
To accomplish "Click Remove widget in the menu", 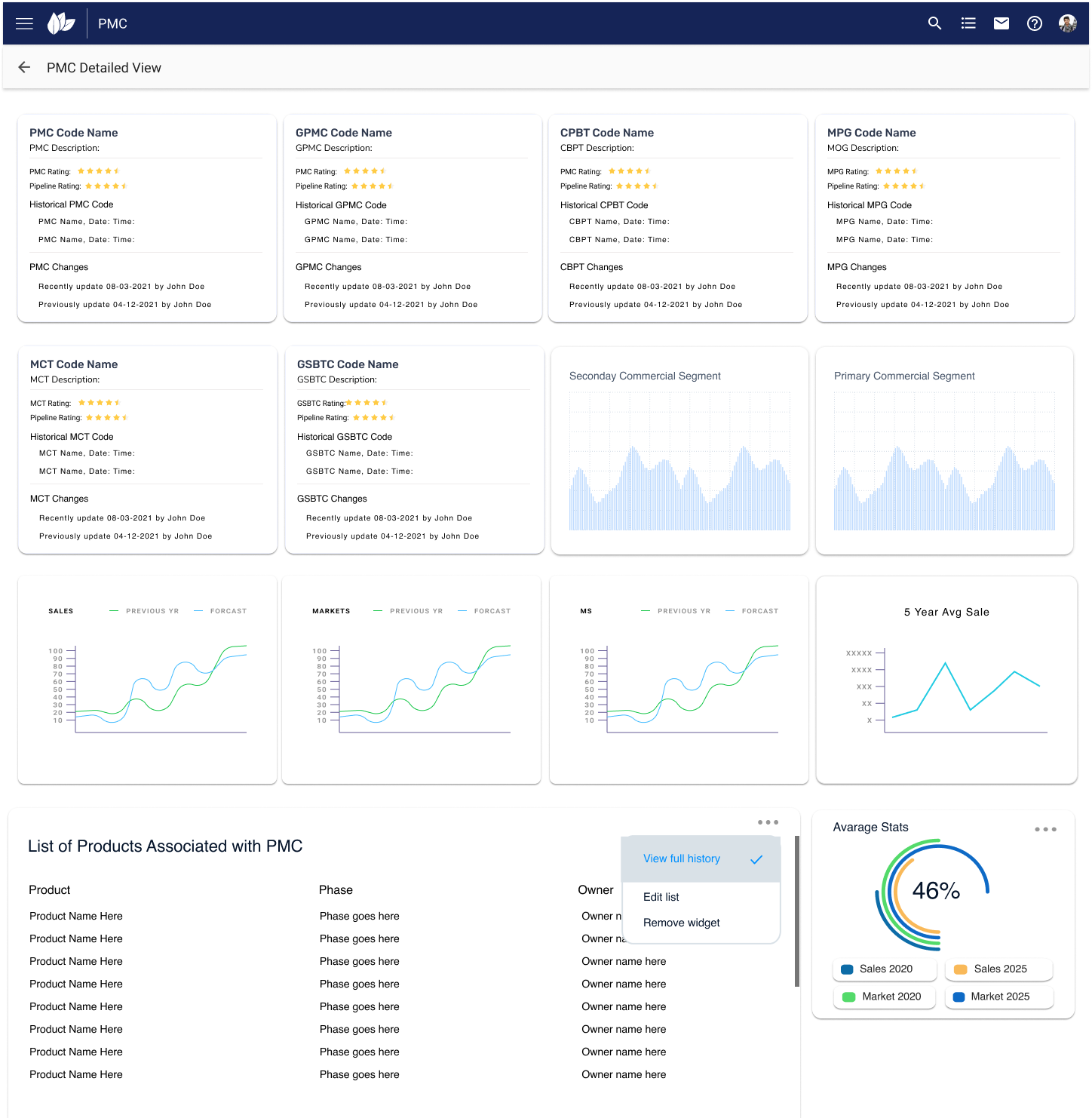I will pyautogui.click(x=682, y=923).
